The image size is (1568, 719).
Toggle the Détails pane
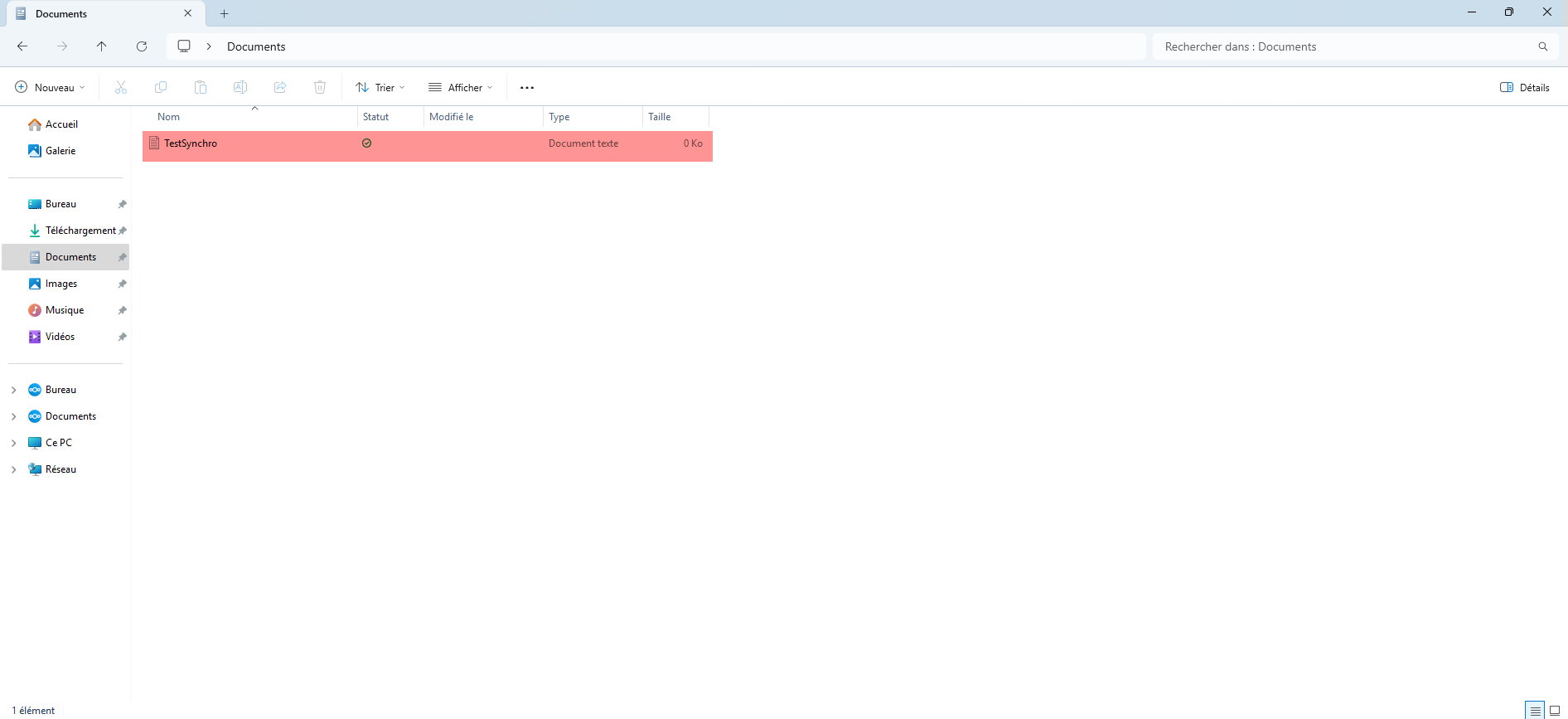click(x=1525, y=87)
